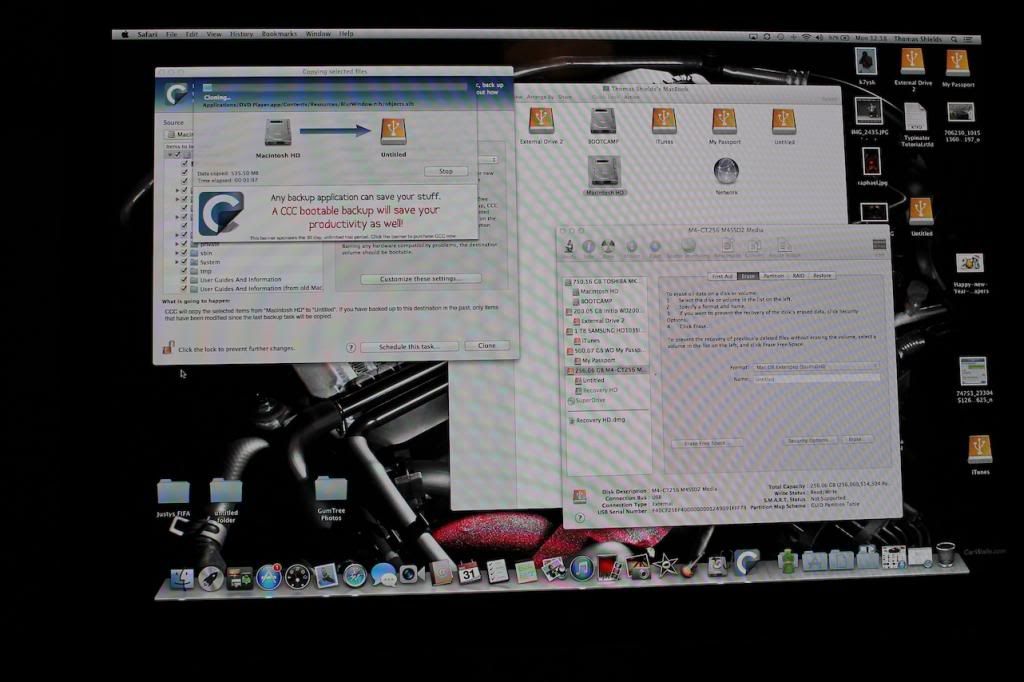Uncheck the tmp folder checkbox

[x=184, y=270]
